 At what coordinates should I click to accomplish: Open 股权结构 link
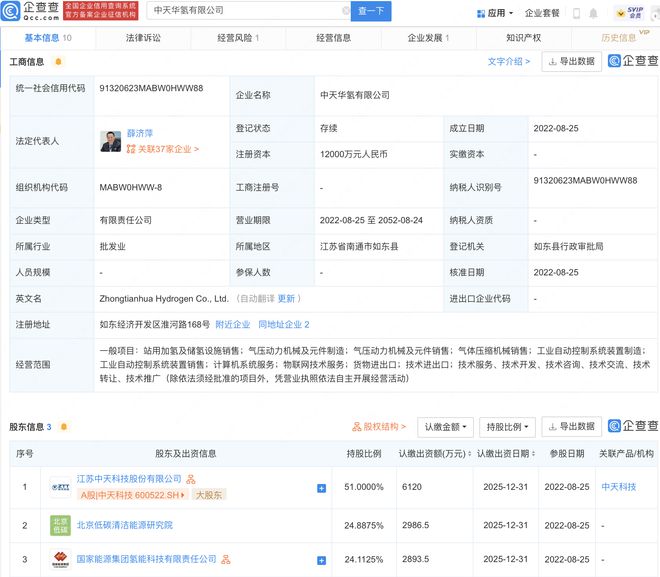click(379, 427)
